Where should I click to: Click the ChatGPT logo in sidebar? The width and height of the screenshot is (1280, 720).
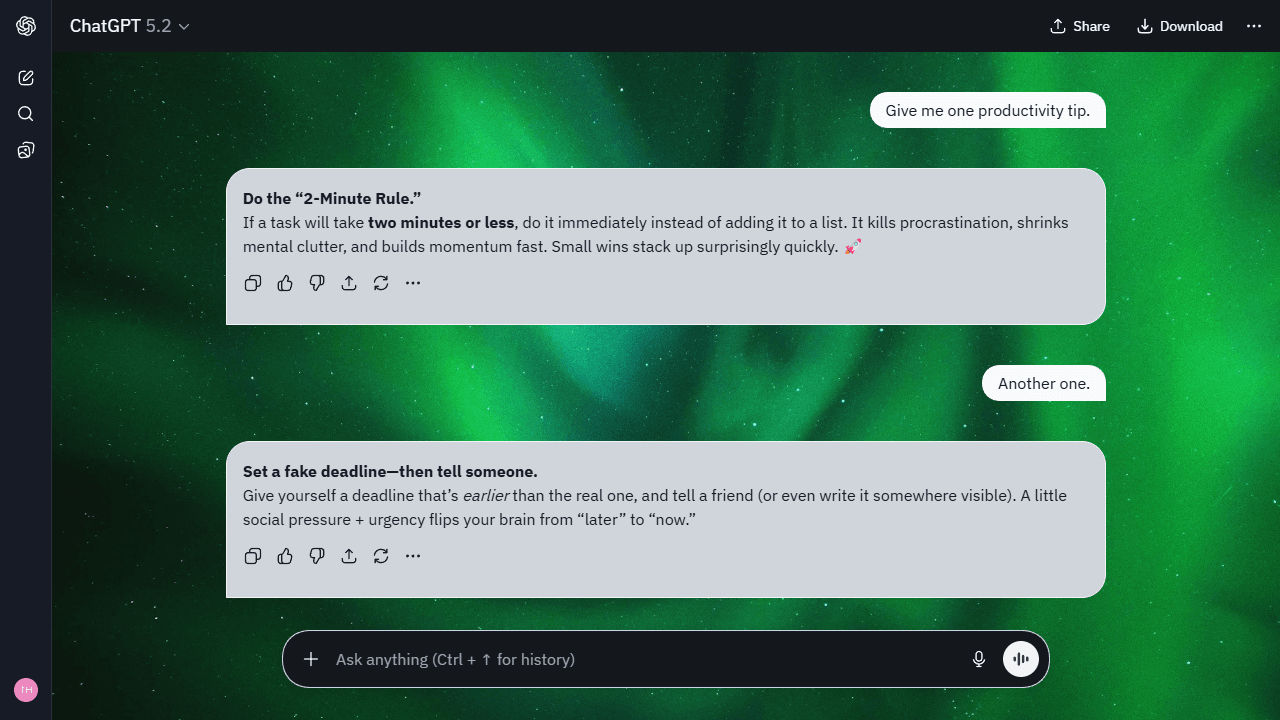26,26
